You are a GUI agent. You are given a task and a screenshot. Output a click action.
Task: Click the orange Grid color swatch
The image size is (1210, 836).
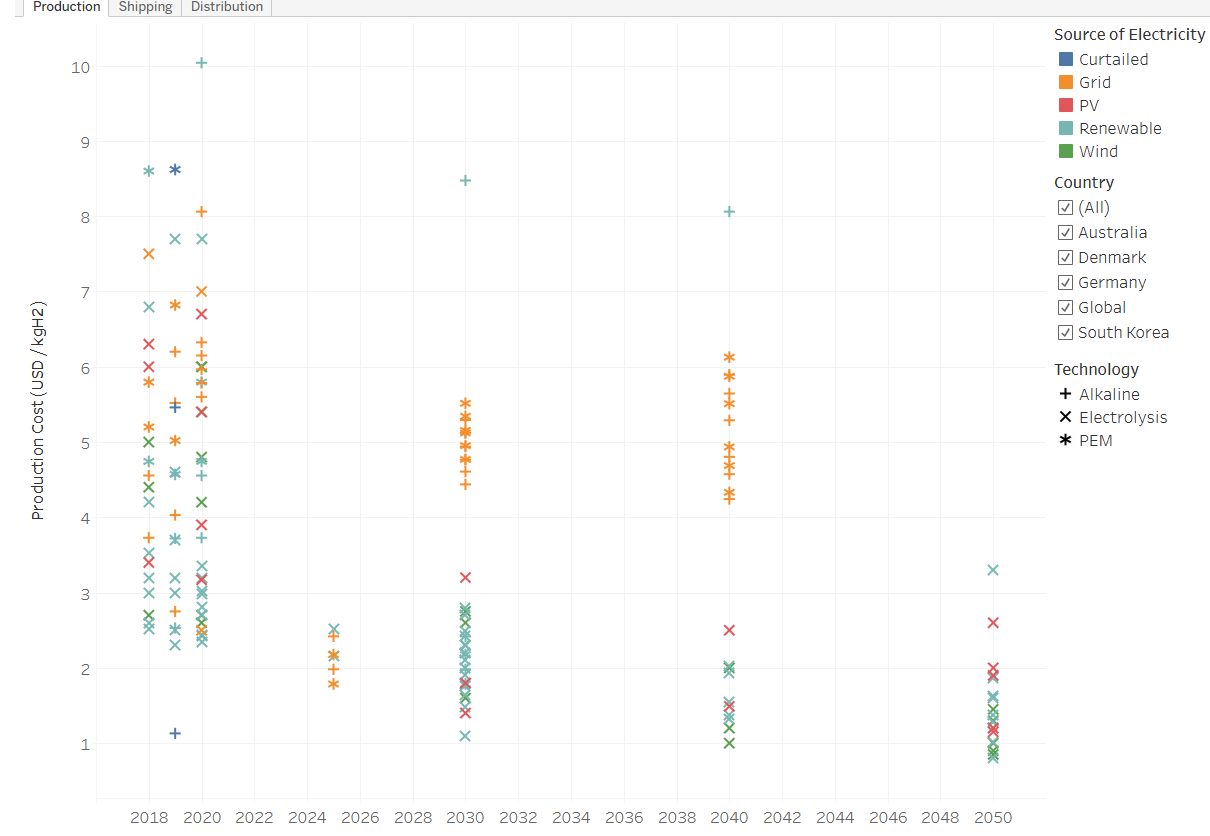1065,82
